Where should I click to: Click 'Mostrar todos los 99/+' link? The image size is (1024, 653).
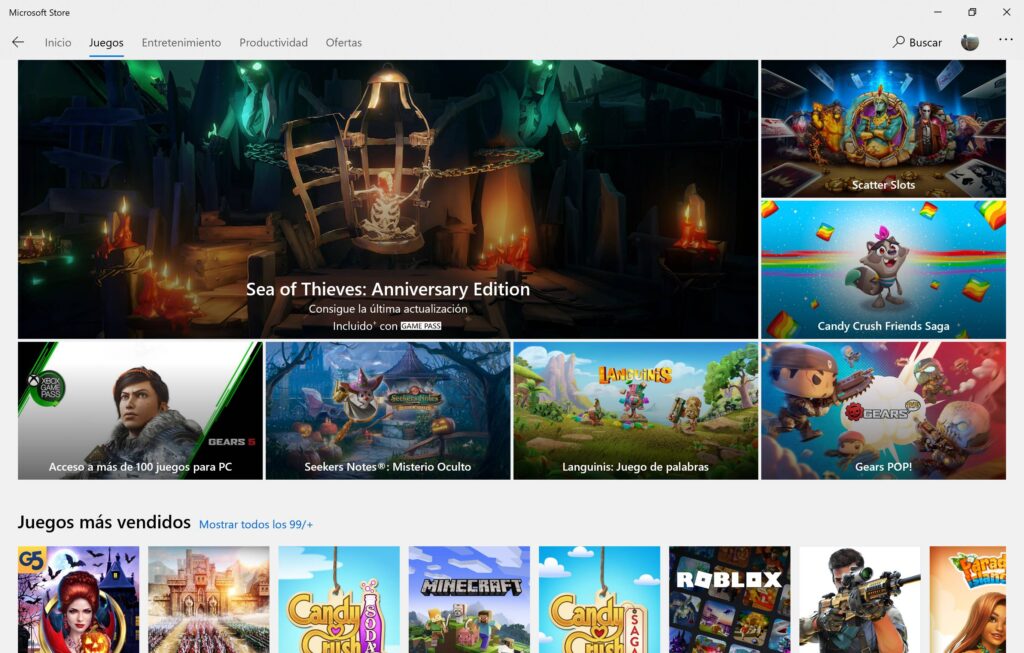pyautogui.click(x=256, y=524)
